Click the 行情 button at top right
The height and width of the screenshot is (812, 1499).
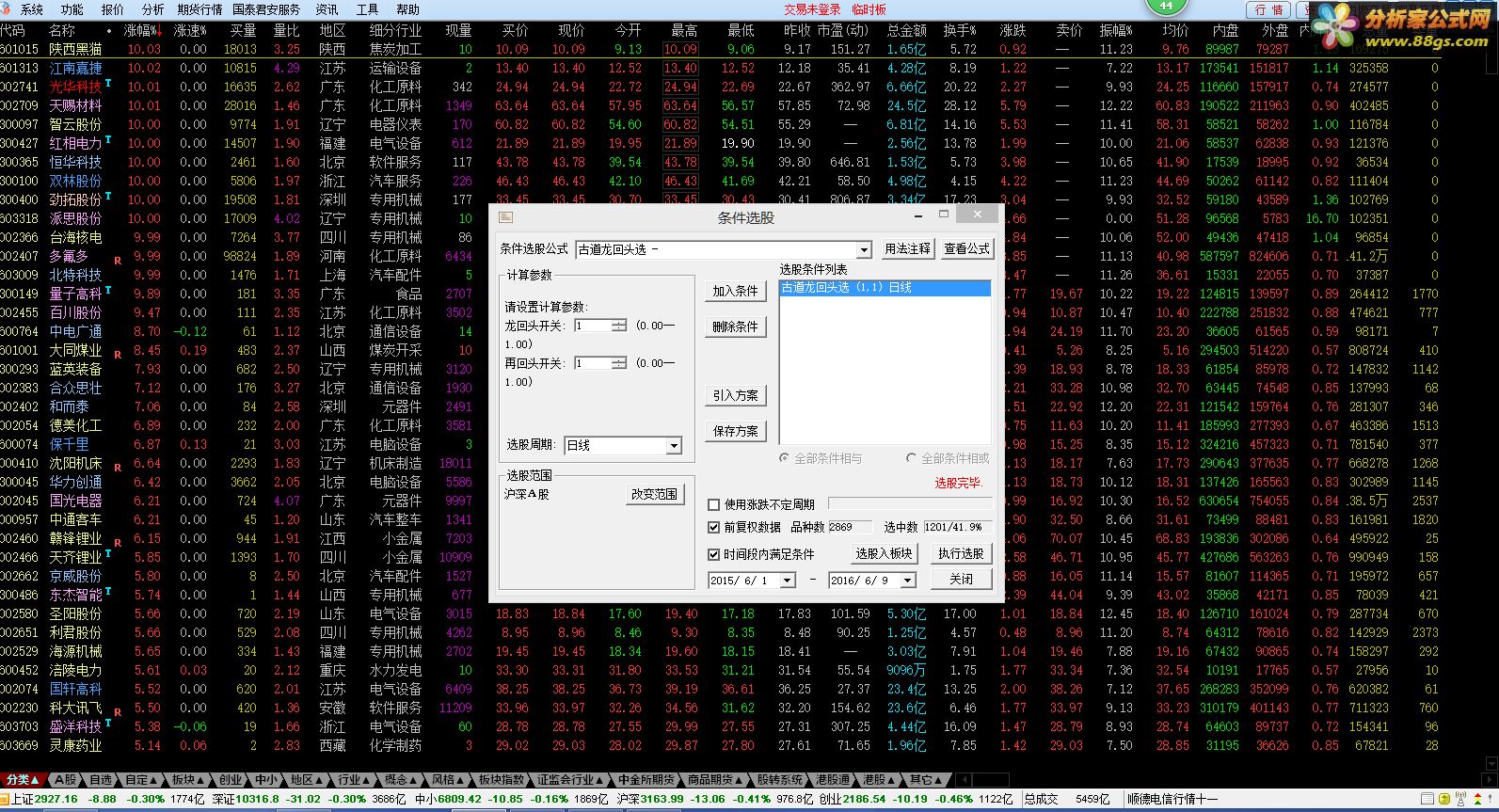[1269, 9]
